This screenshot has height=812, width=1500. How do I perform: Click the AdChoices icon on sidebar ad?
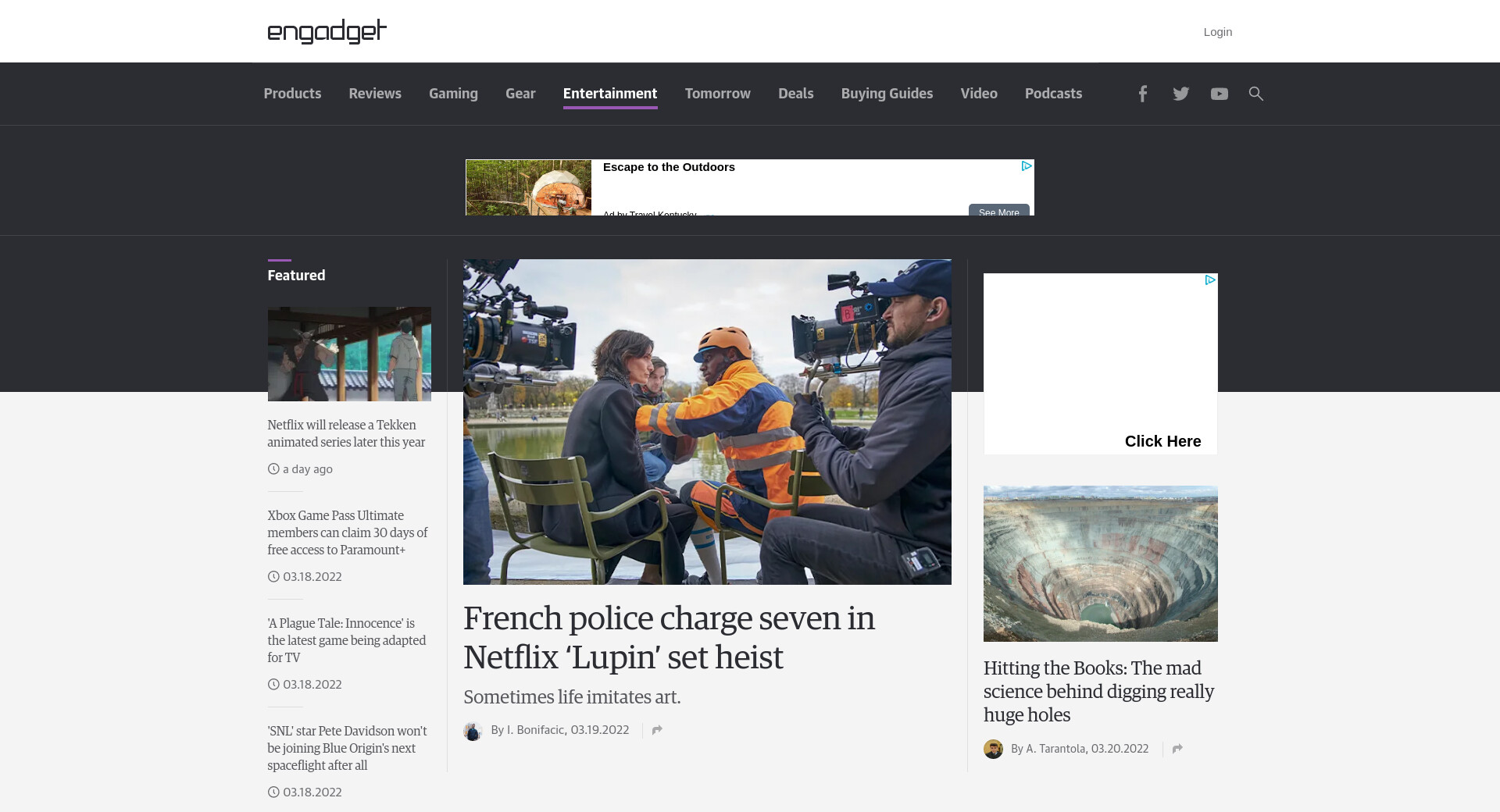click(x=1209, y=280)
